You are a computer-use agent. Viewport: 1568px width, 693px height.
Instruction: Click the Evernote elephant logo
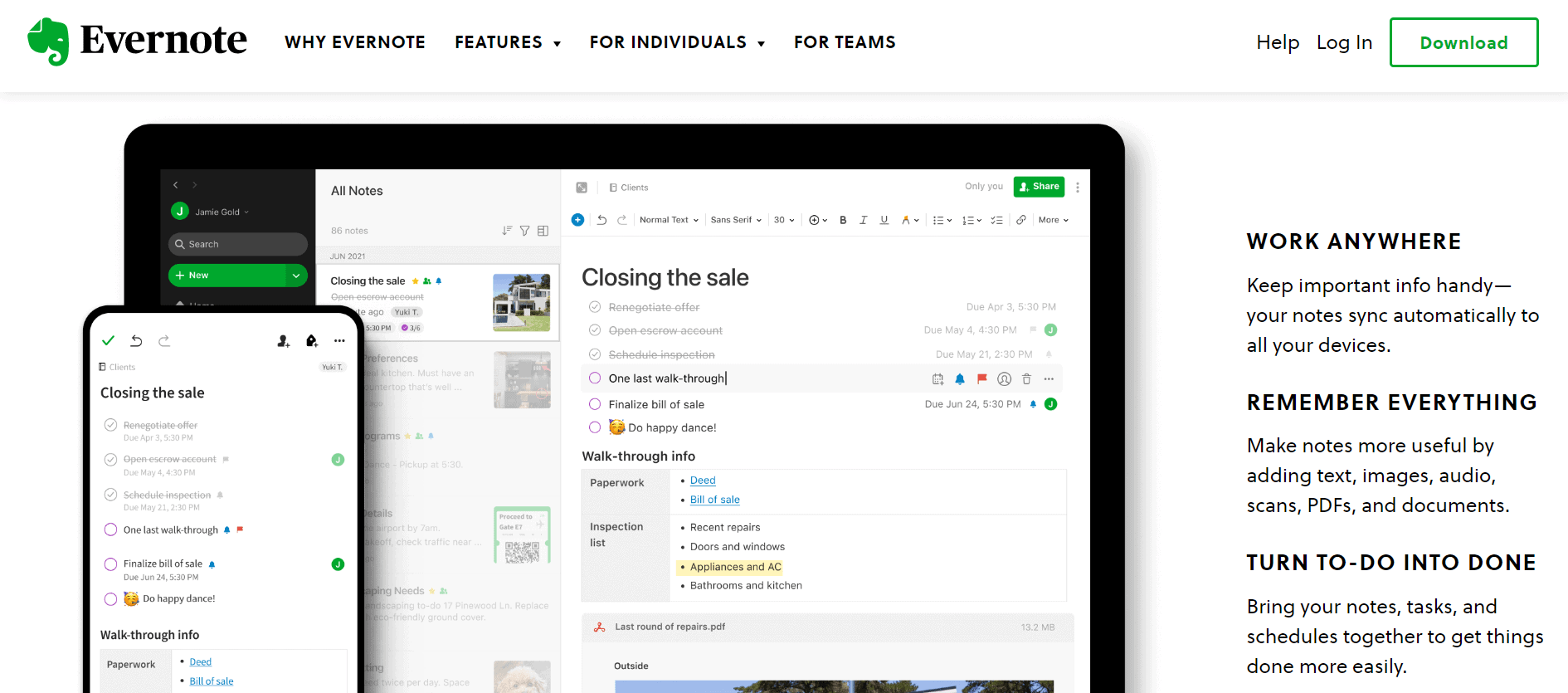pyautogui.click(x=48, y=41)
